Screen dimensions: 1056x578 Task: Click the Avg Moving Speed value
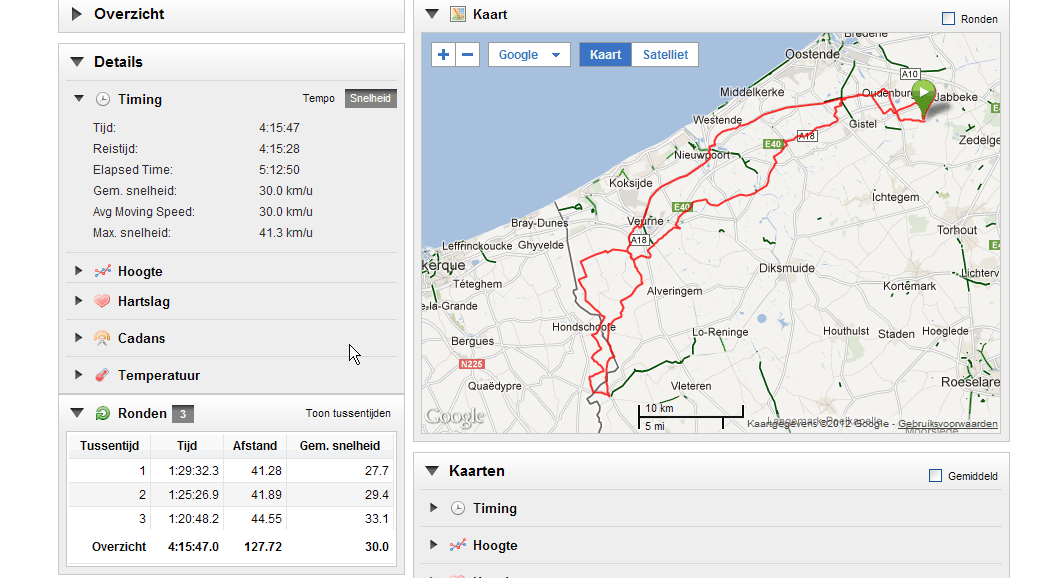[286, 212]
